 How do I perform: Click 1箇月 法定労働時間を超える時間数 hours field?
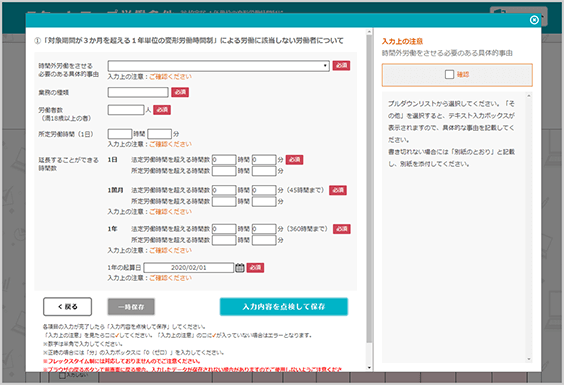pos(224,190)
